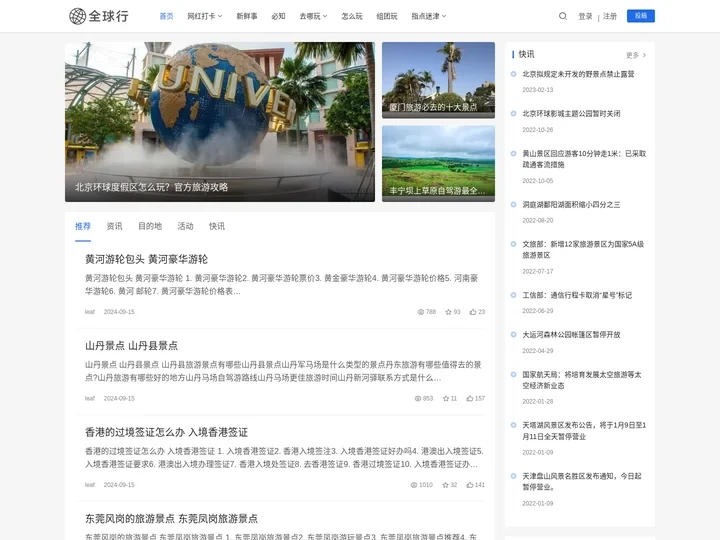Click the 山丹景点 article excerpt text
Image resolution: width=720 pixels, height=540 pixels.
tap(283, 371)
